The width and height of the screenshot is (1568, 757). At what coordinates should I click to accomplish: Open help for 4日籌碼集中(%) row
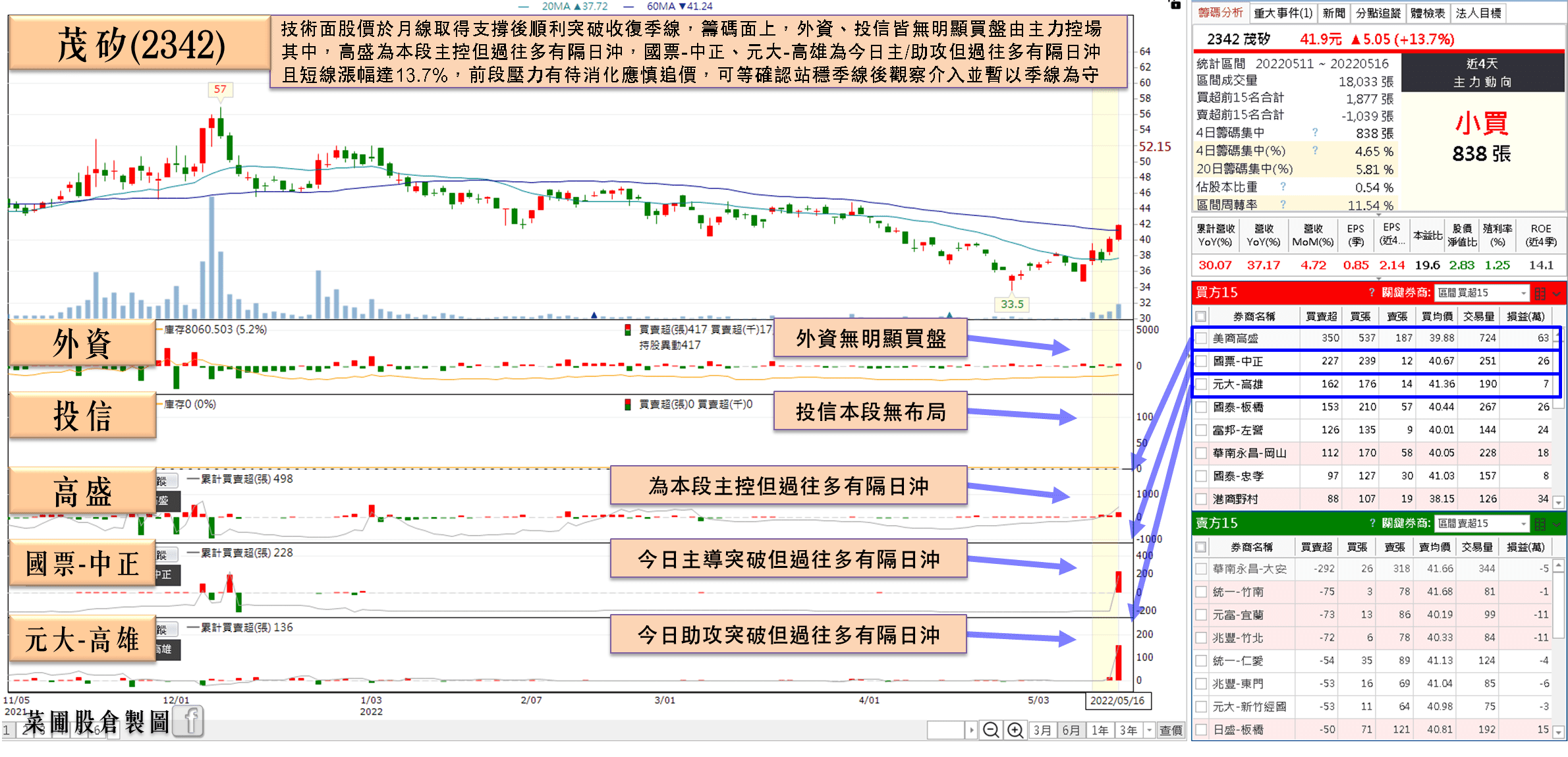[1314, 150]
